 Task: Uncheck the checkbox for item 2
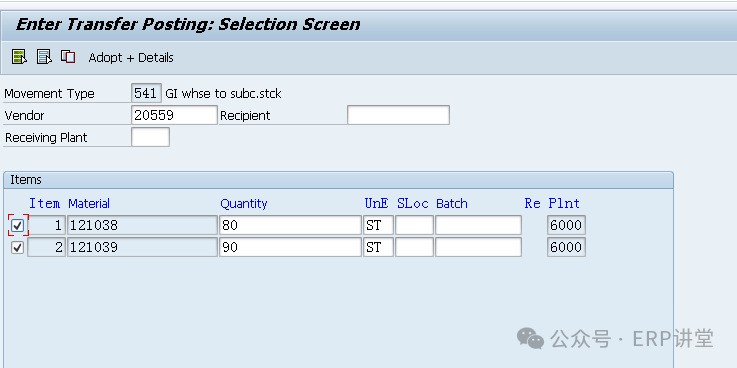click(18, 247)
